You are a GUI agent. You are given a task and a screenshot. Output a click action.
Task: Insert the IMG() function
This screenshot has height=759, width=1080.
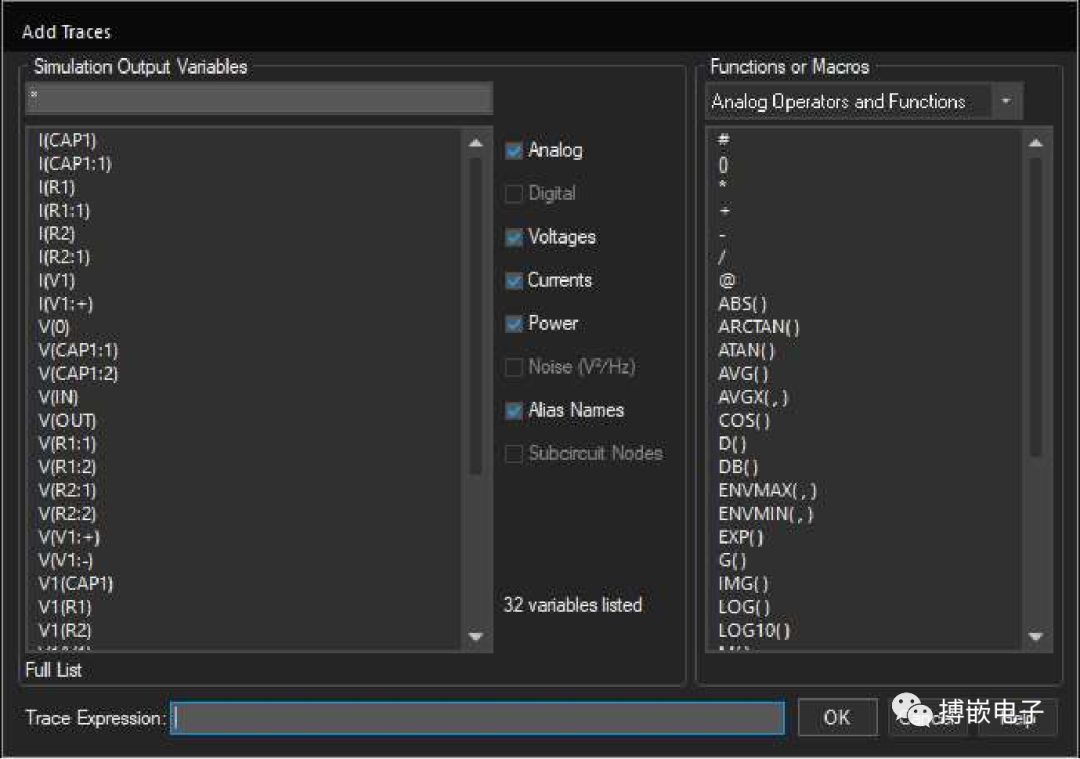(x=743, y=585)
